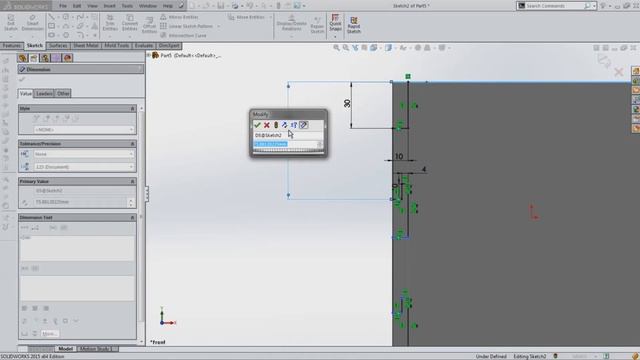Click the Zoom to Fit view icon

tap(336, 48)
